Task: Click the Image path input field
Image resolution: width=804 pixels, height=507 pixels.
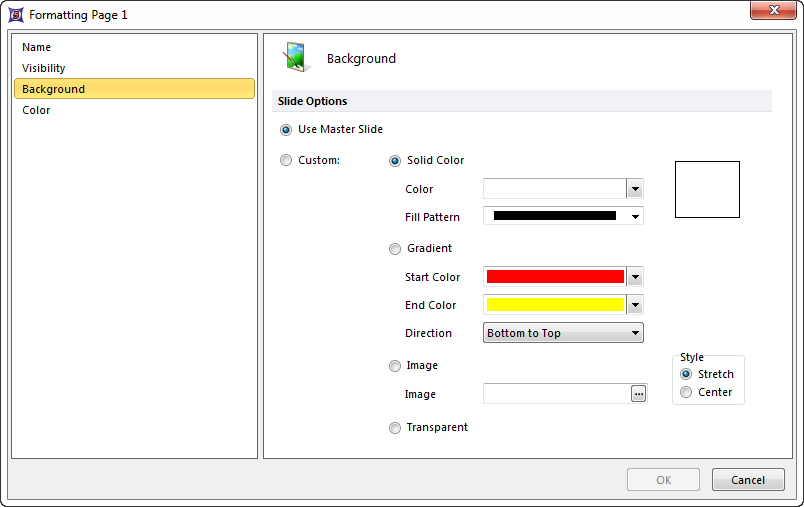Action: 555,394
